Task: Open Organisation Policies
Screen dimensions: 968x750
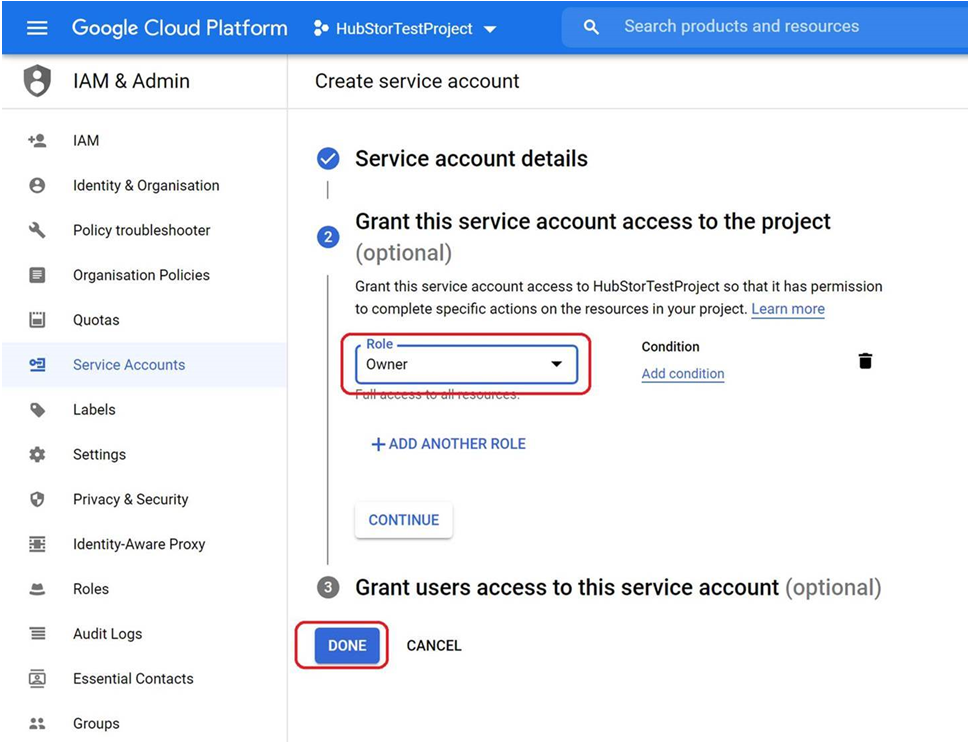Action: point(144,275)
